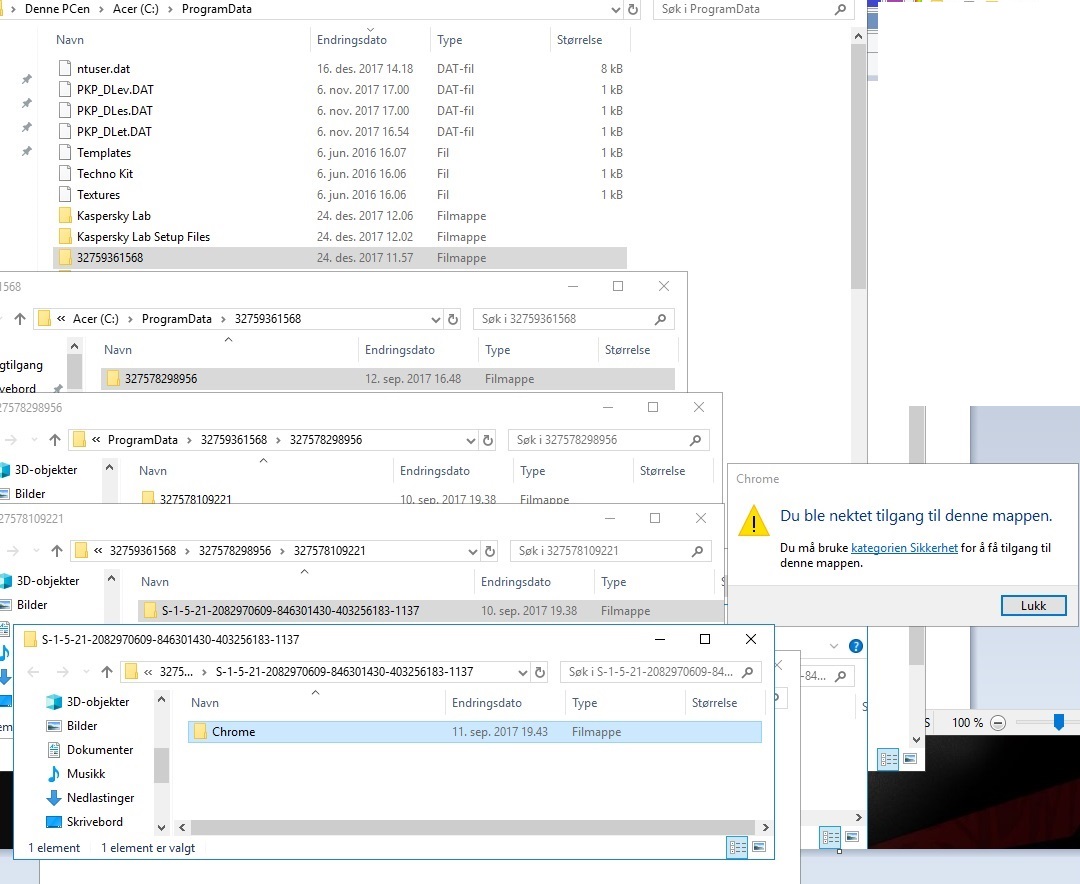Refresh the S-1-5-21 folder view
The width and height of the screenshot is (1080, 884).
[540, 672]
